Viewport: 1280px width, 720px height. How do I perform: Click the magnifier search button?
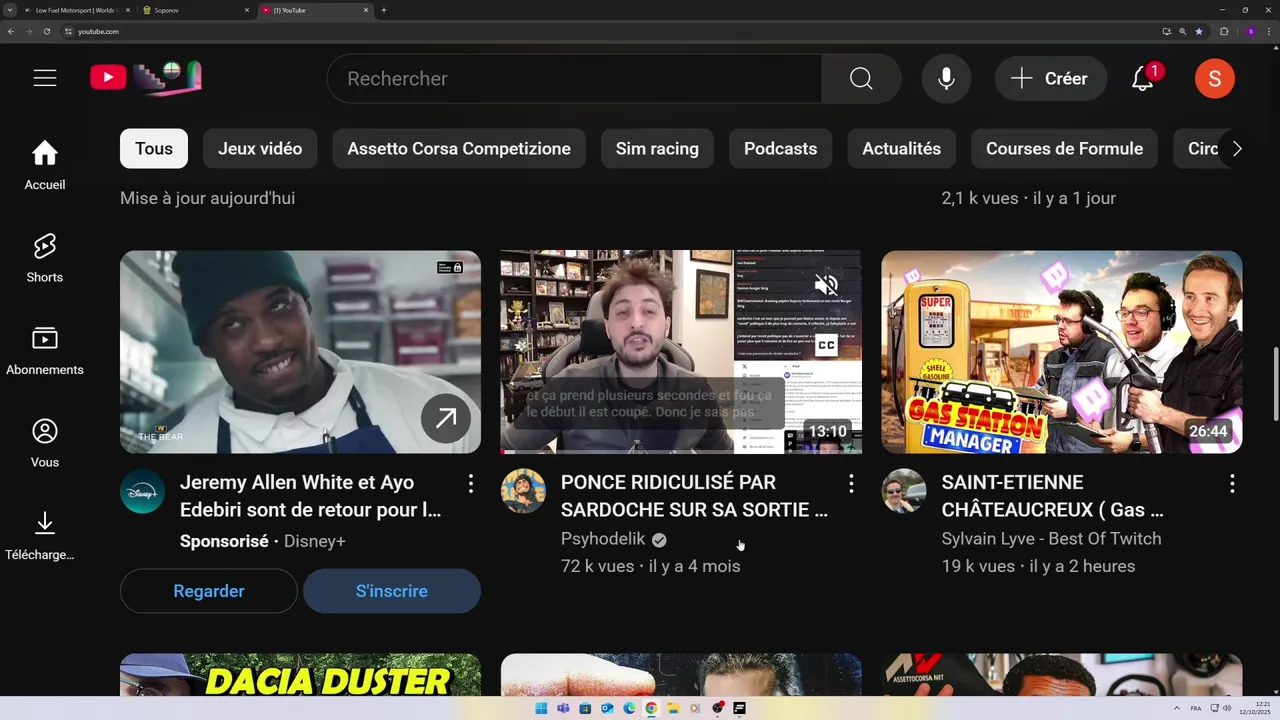tap(861, 78)
